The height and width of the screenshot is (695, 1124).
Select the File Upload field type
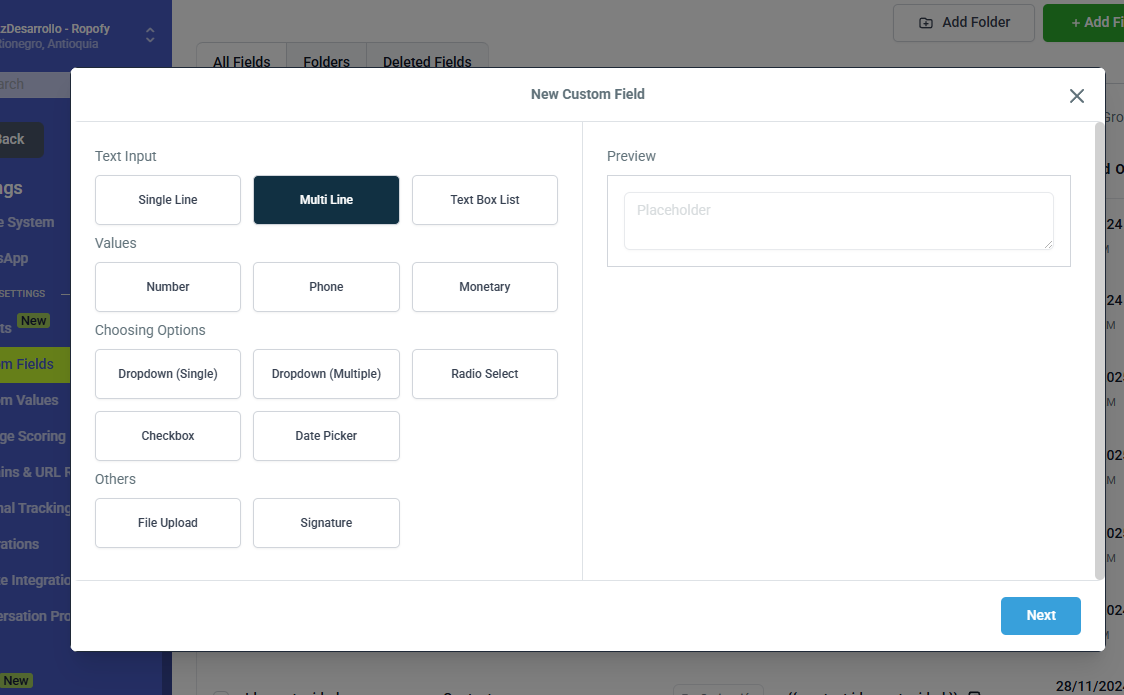168,523
